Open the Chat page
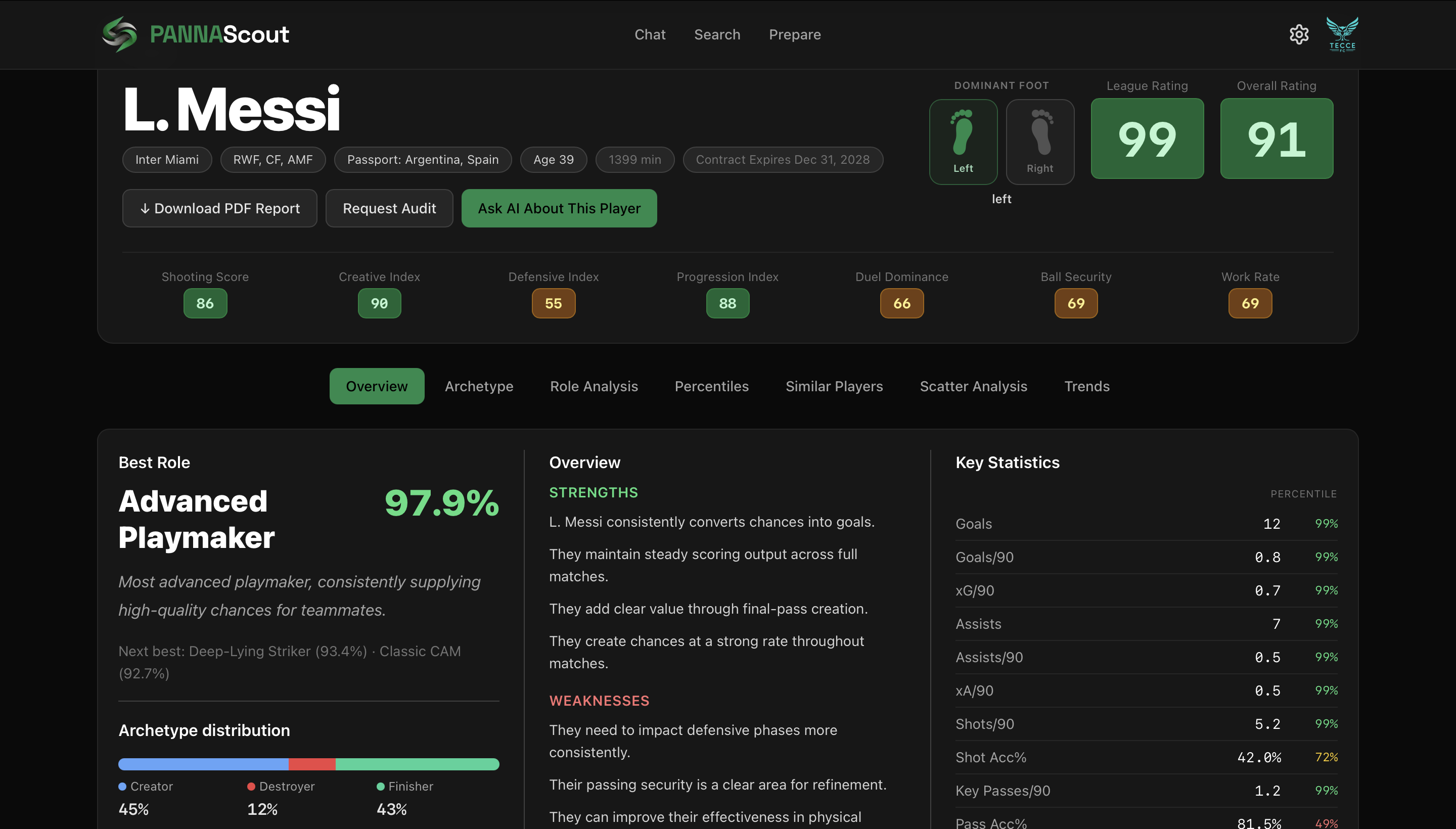The width and height of the screenshot is (1456, 829). (x=650, y=34)
